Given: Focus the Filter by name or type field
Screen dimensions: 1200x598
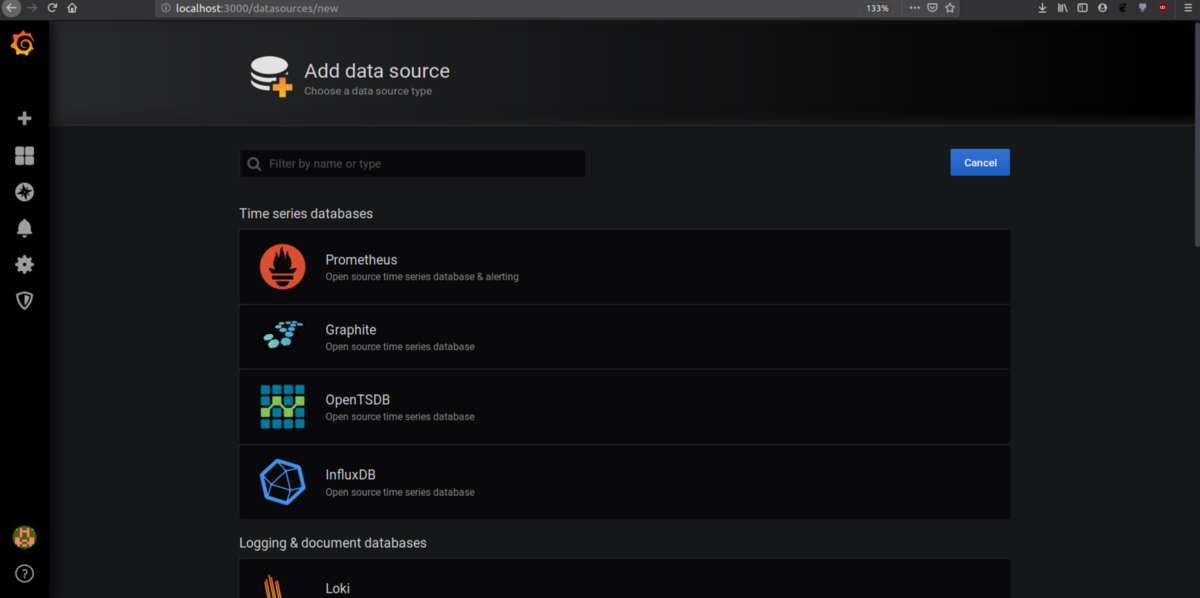Looking at the screenshot, I should pos(412,163).
